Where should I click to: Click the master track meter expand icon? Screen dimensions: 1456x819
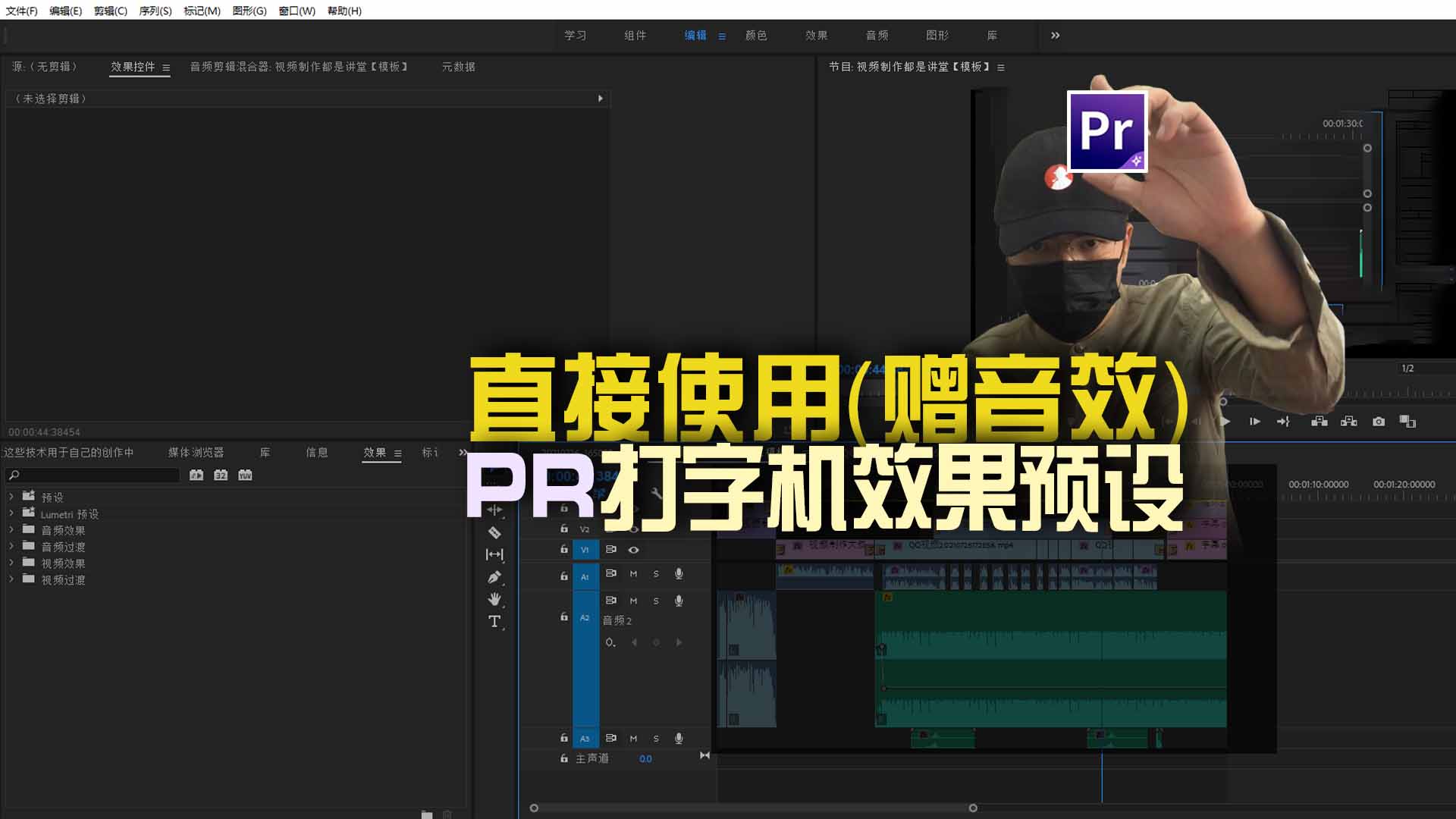pyautogui.click(x=704, y=755)
